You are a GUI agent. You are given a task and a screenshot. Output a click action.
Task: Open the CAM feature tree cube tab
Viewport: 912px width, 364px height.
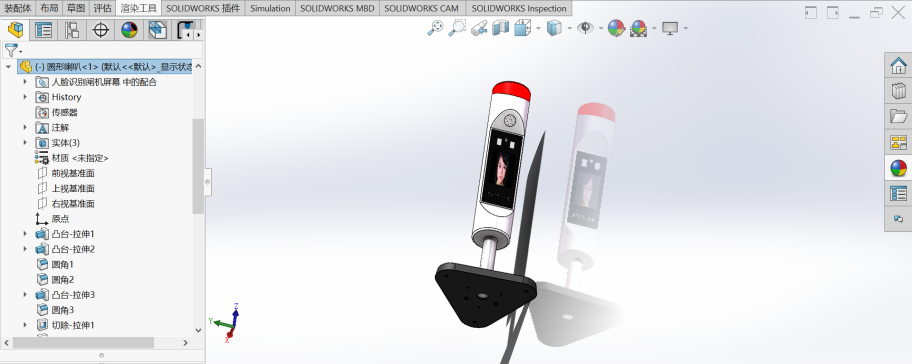click(x=158, y=30)
